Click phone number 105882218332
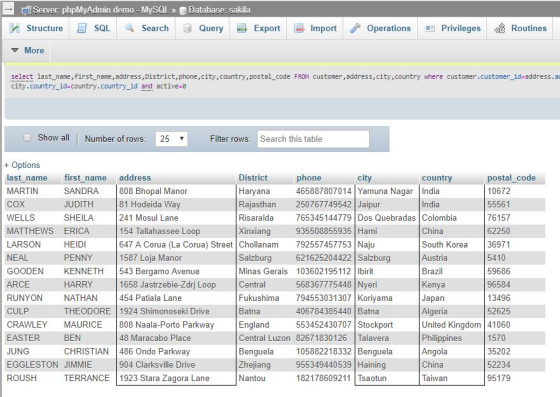The width and height of the screenshot is (560, 397). (324, 352)
